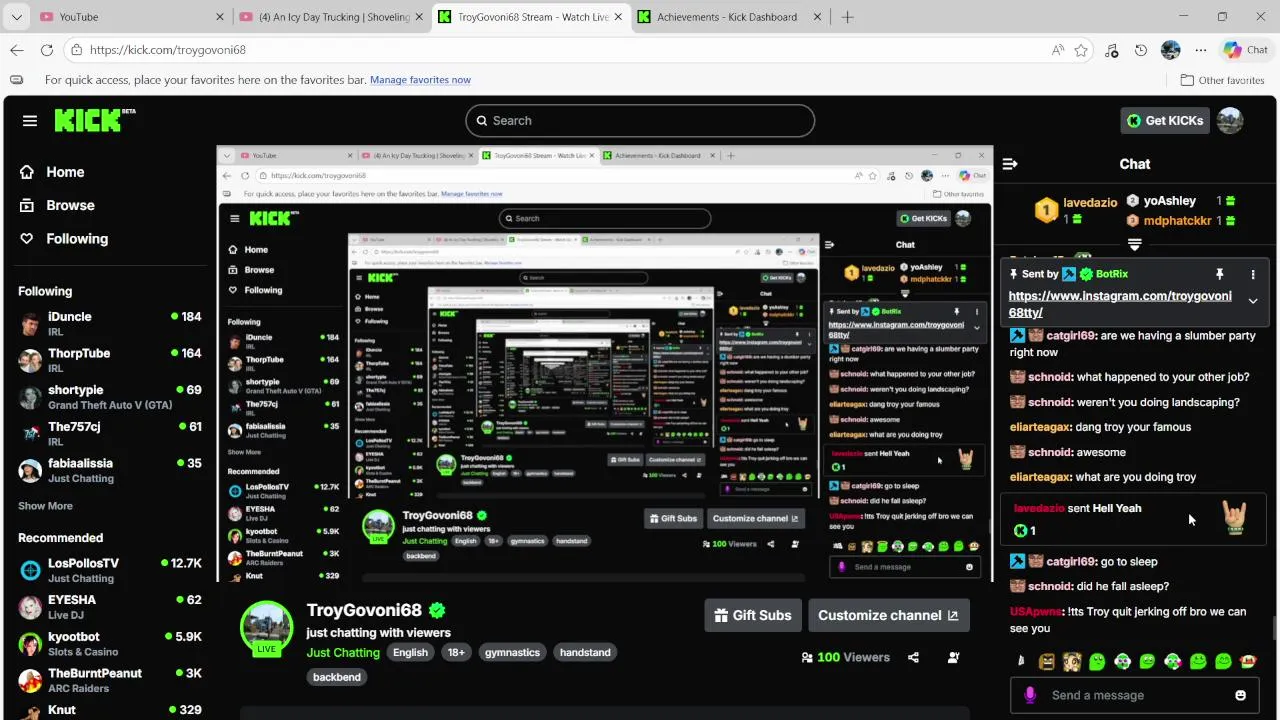The height and width of the screenshot is (720, 1280).
Task: Open Read aloud in the address bar
Action: tap(1057, 50)
